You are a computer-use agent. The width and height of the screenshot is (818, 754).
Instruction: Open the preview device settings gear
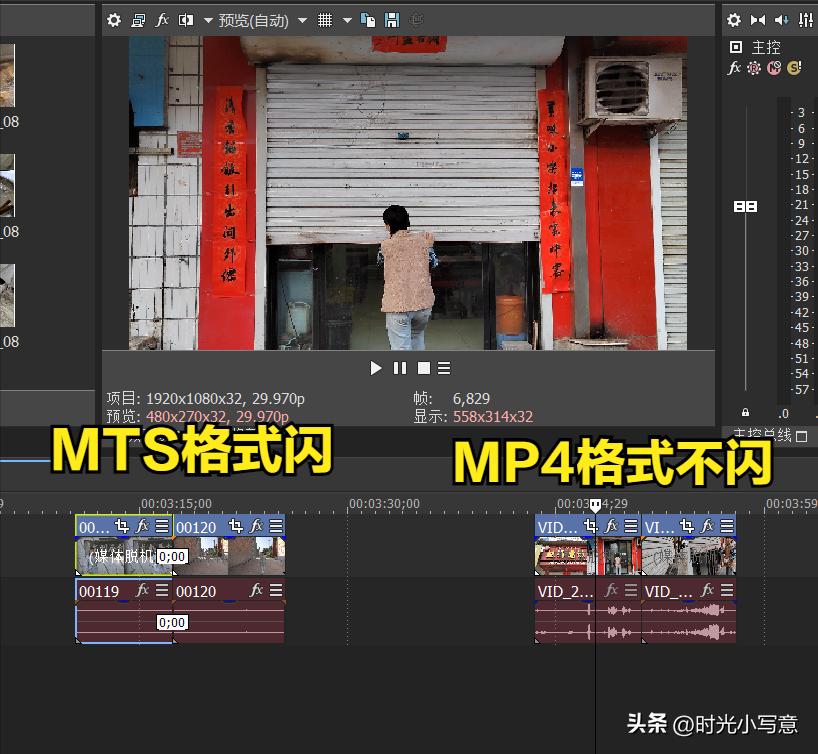[113, 20]
